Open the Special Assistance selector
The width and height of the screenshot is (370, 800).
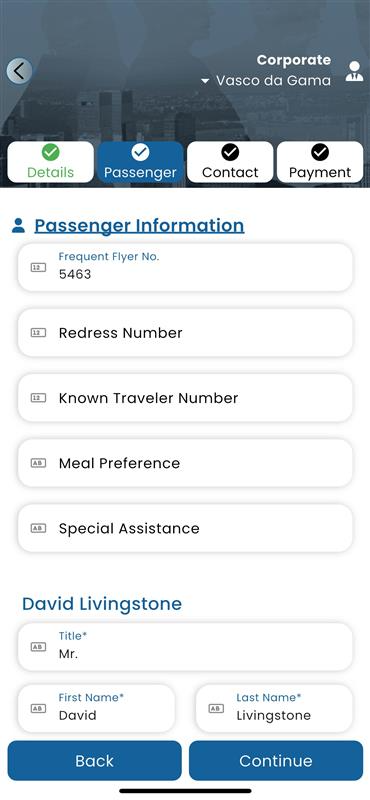tap(185, 528)
